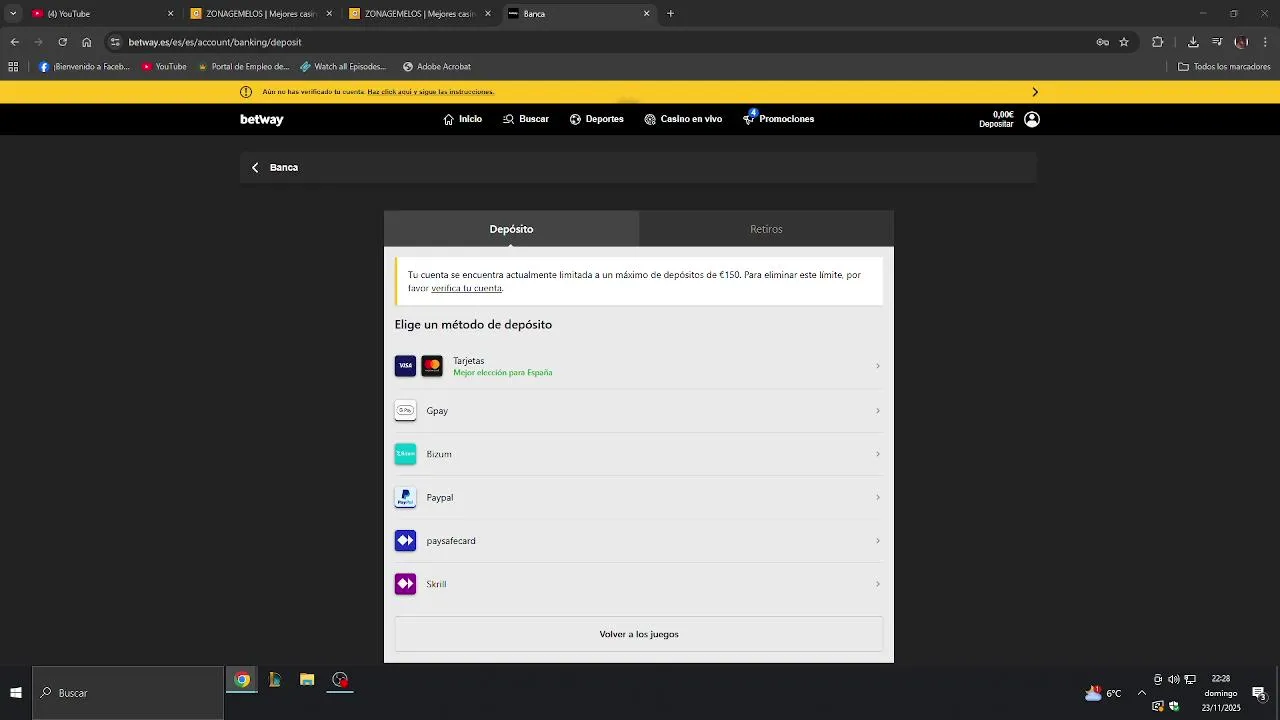Click the browser back arrow
The image size is (1280, 720).
click(x=14, y=42)
